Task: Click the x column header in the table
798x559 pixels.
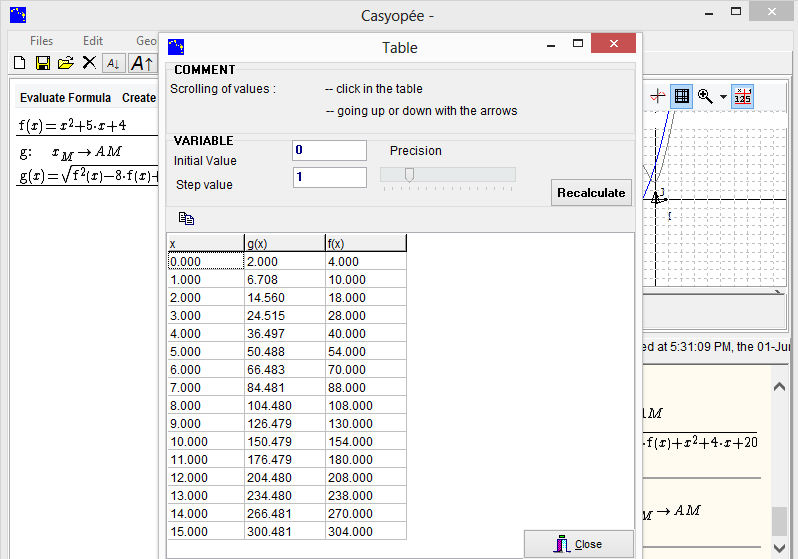Action: [x=206, y=243]
